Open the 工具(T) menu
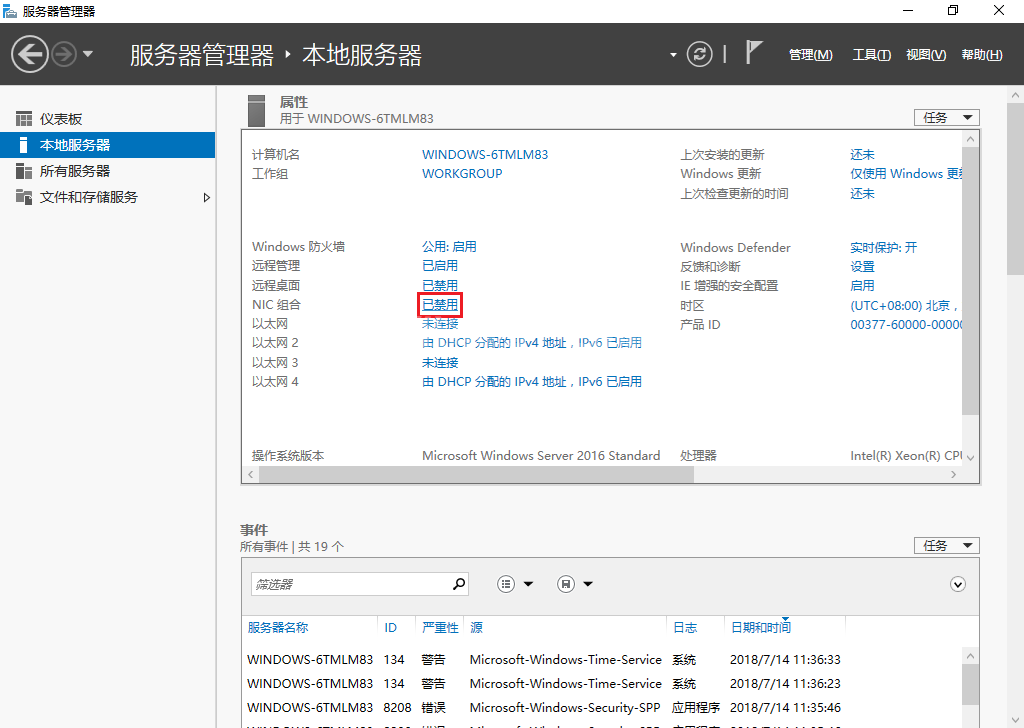 [x=871, y=55]
